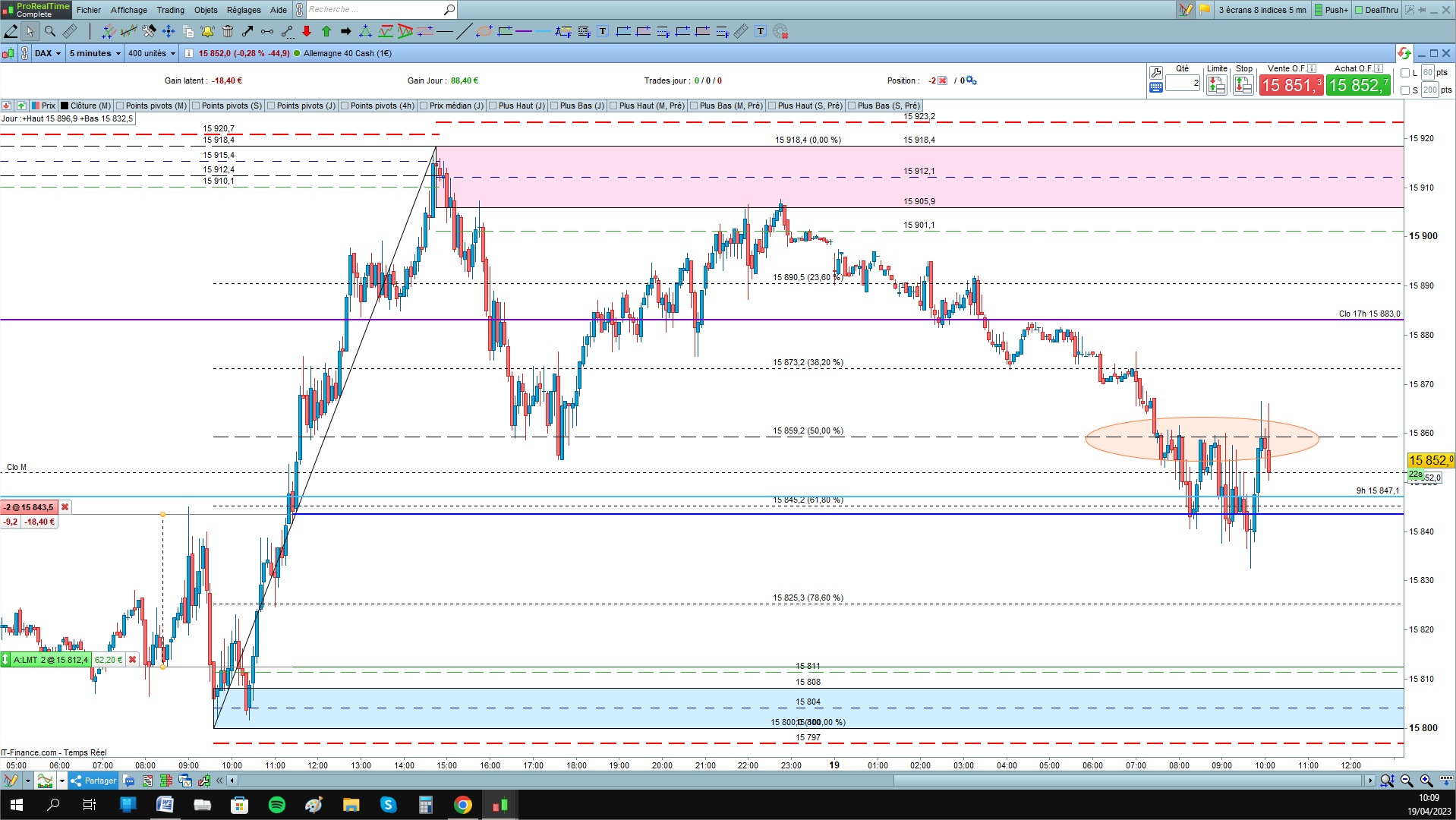Launch Chrome from the taskbar

click(x=463, y=805)
